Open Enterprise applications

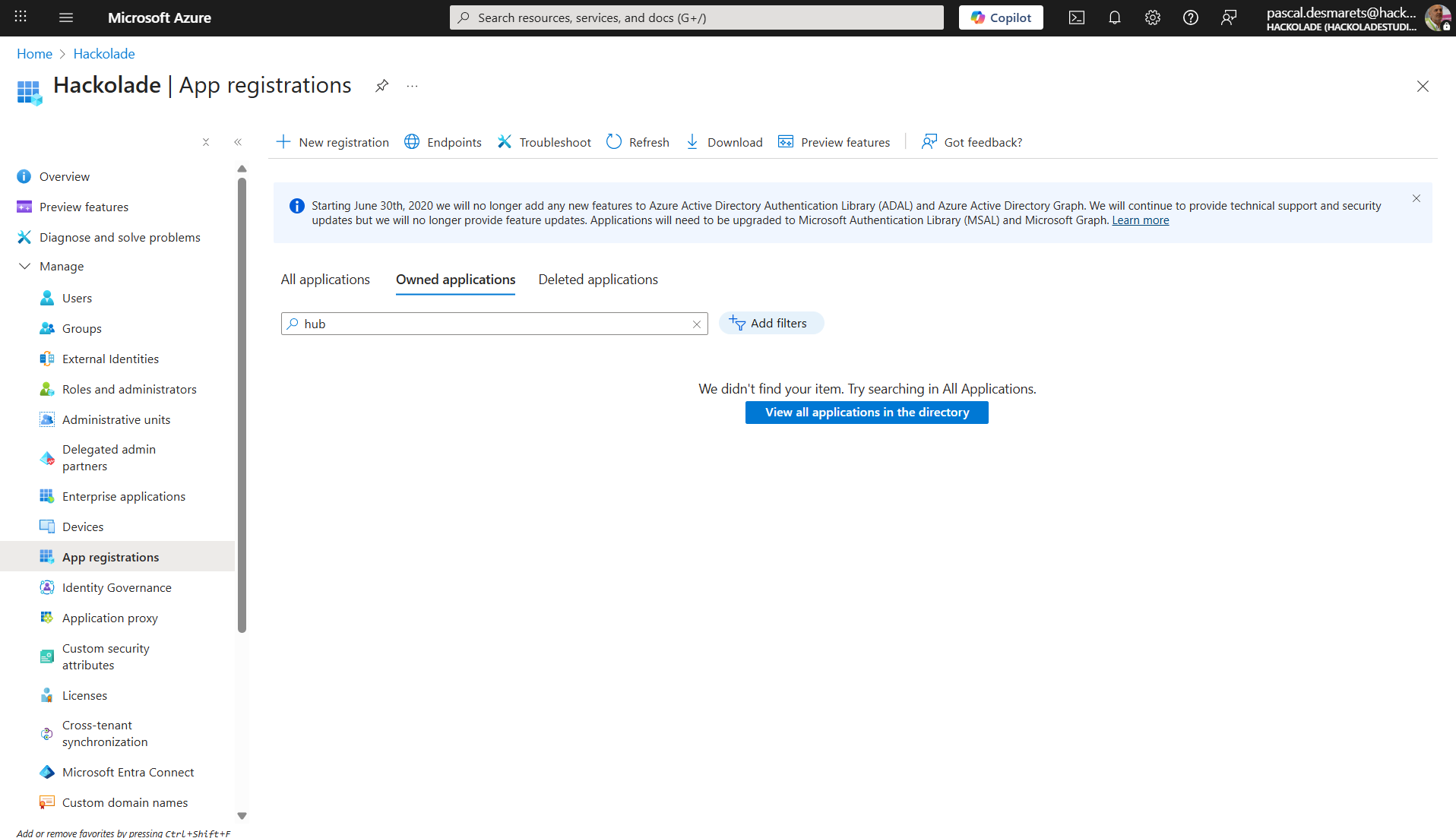(x=123, y=495)
